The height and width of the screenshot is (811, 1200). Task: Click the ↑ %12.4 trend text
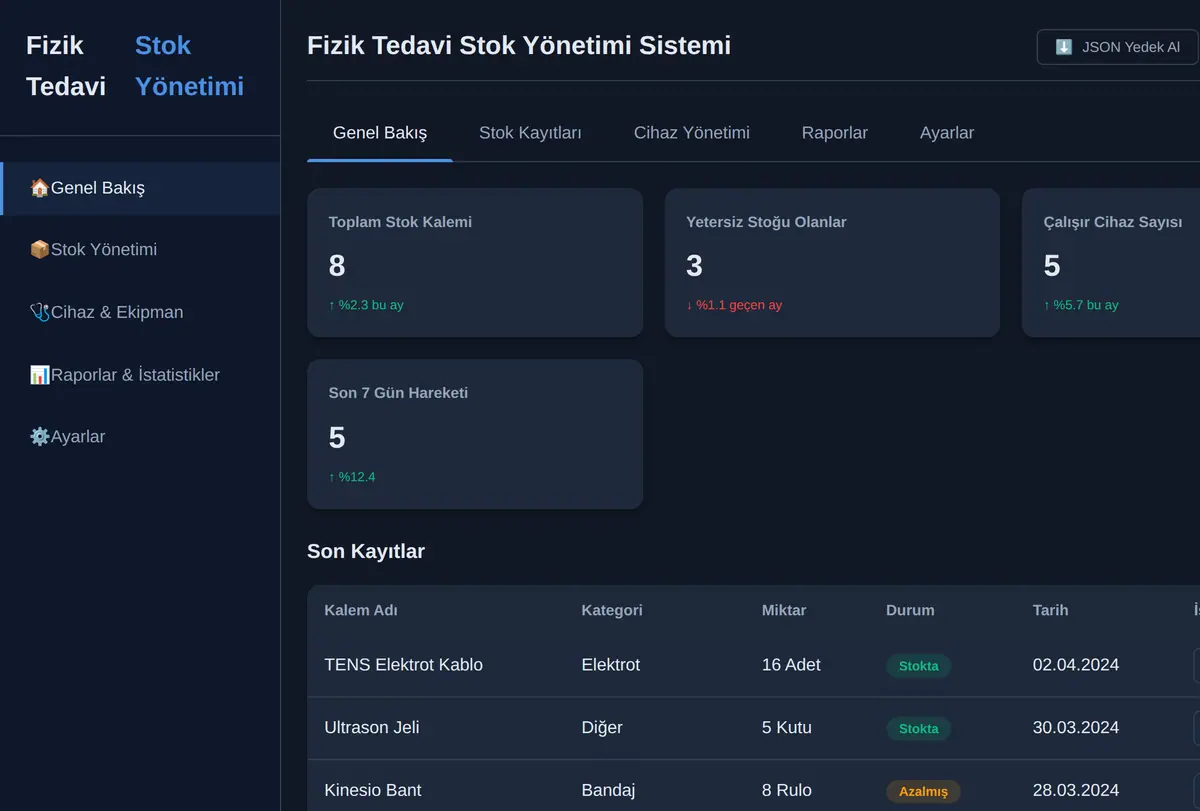point(352,477)
